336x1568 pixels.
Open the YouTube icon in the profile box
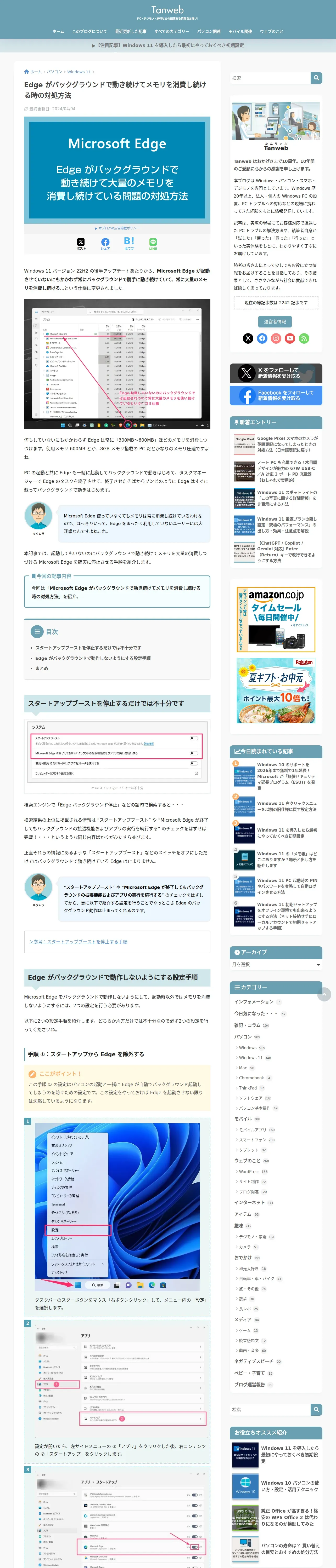(x=290, y=338)
